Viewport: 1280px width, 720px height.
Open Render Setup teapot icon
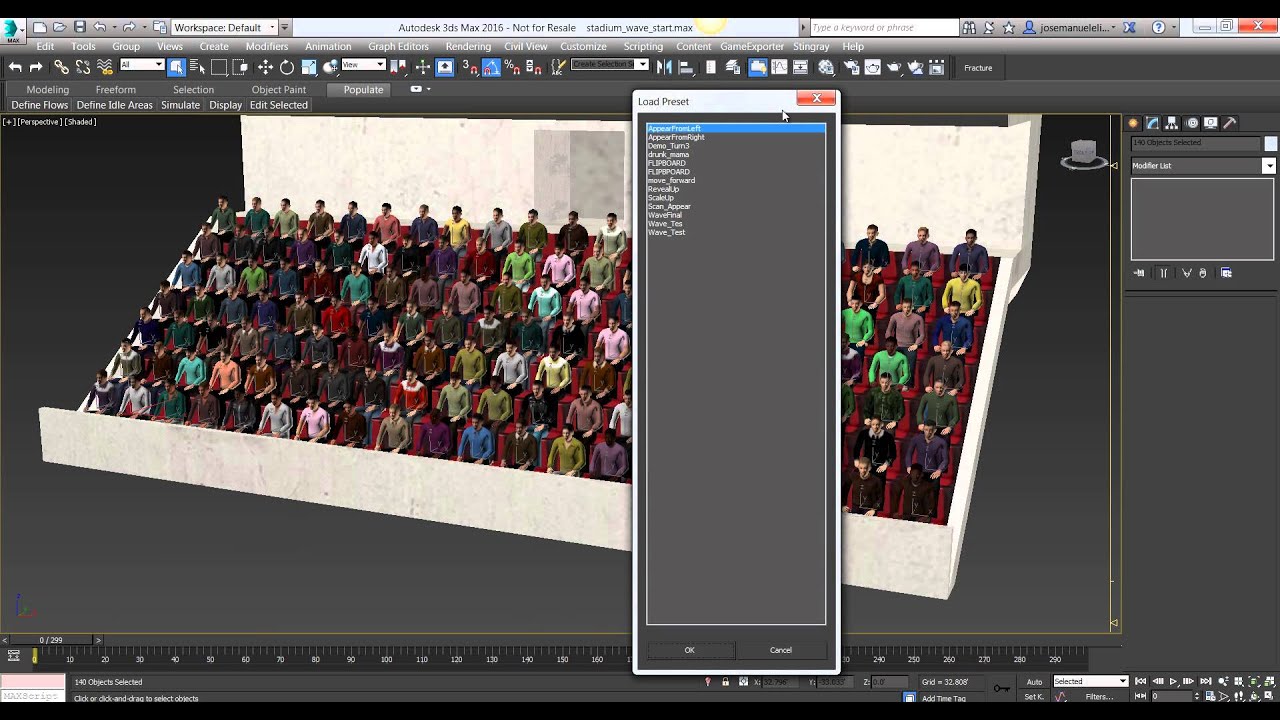coord(851,67)
